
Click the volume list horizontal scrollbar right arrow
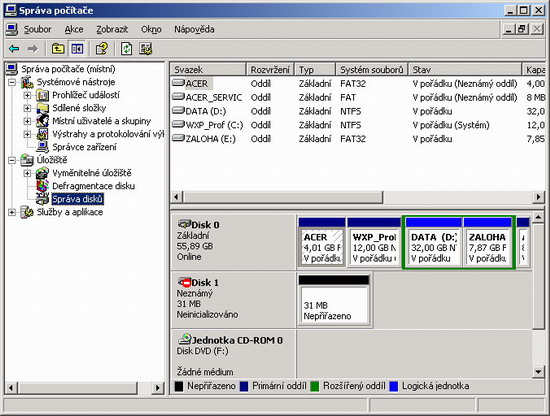[538, 197]
